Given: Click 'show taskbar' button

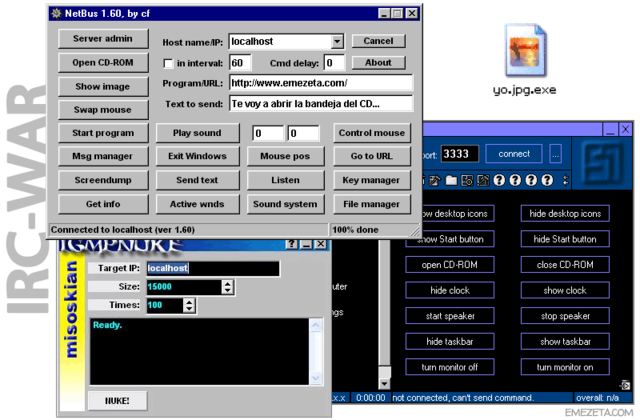Looking at the screenshot, I should (565, 342).
